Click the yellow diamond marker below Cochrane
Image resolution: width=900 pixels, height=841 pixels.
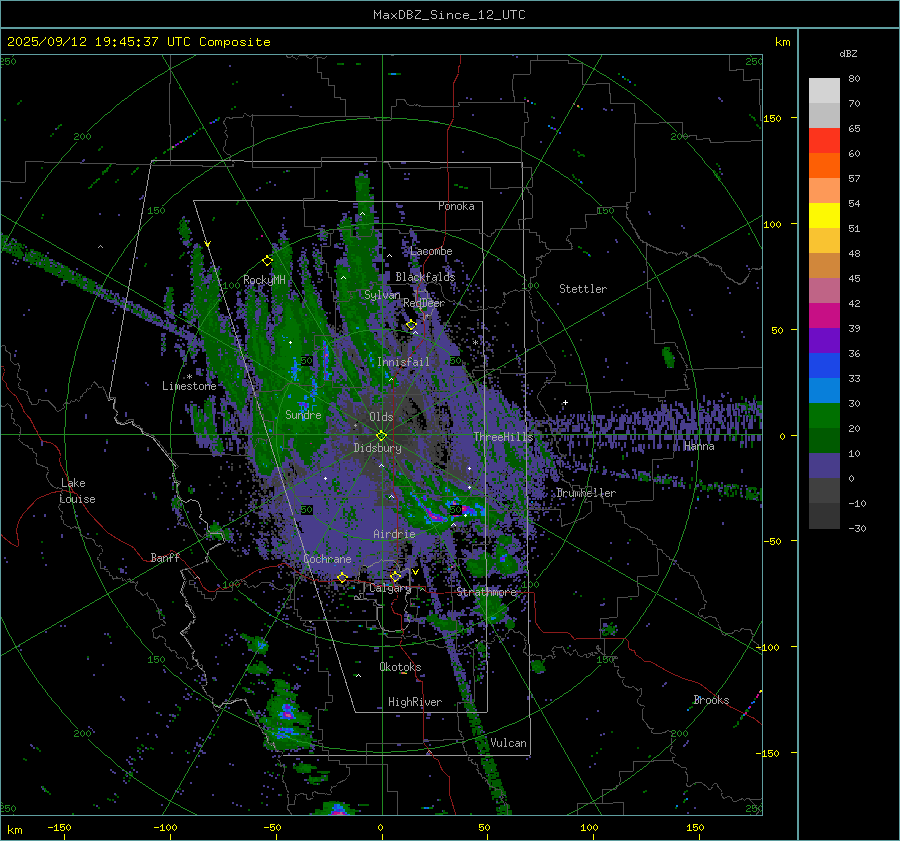coord(342,577)
